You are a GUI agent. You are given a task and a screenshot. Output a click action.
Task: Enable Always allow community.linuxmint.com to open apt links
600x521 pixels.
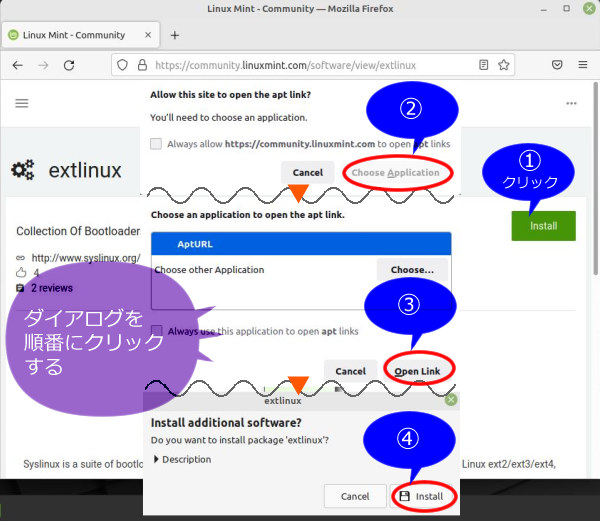click(156, 144)
